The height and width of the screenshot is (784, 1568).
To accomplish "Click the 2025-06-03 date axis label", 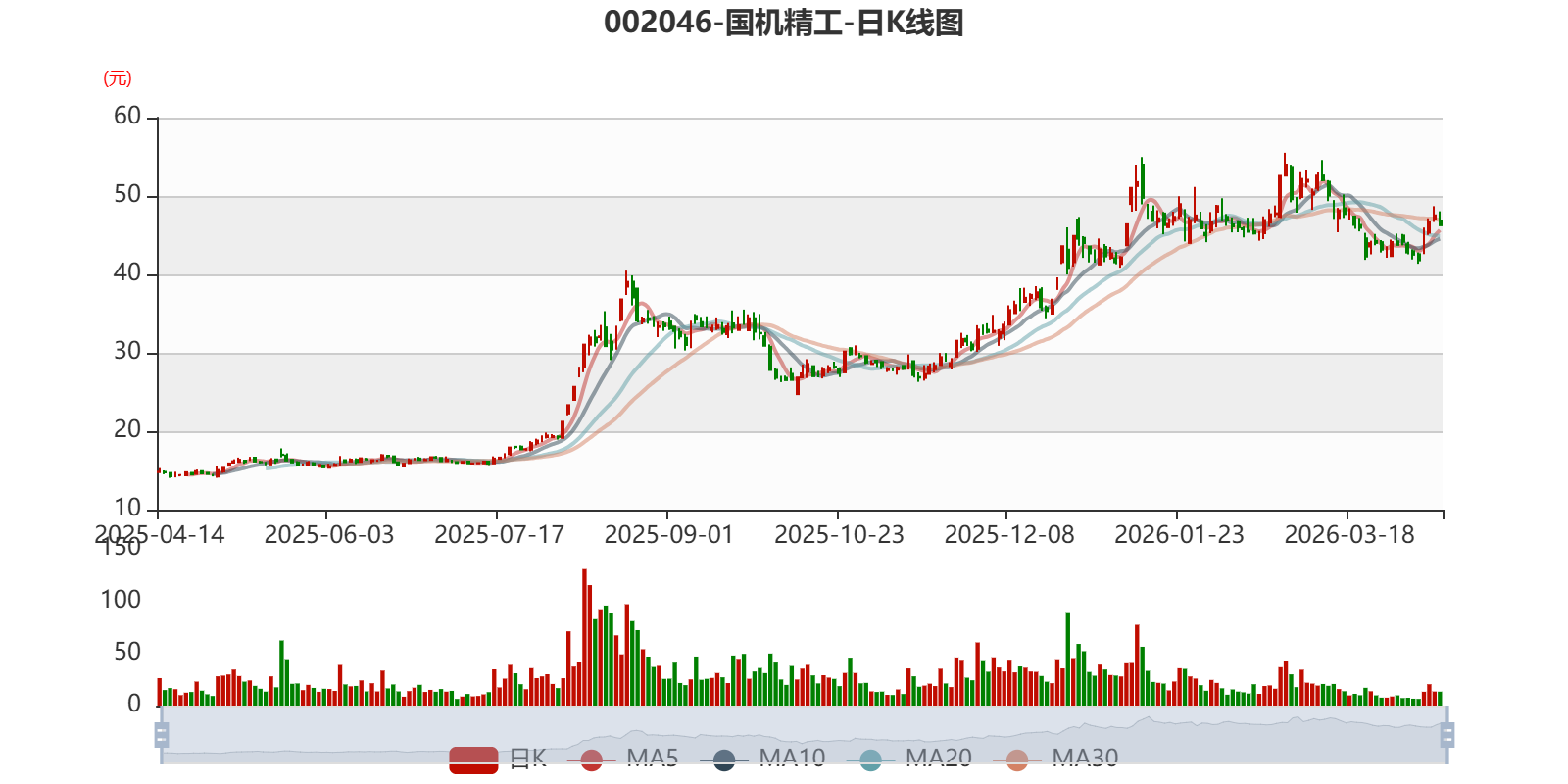I will (329, 535).
